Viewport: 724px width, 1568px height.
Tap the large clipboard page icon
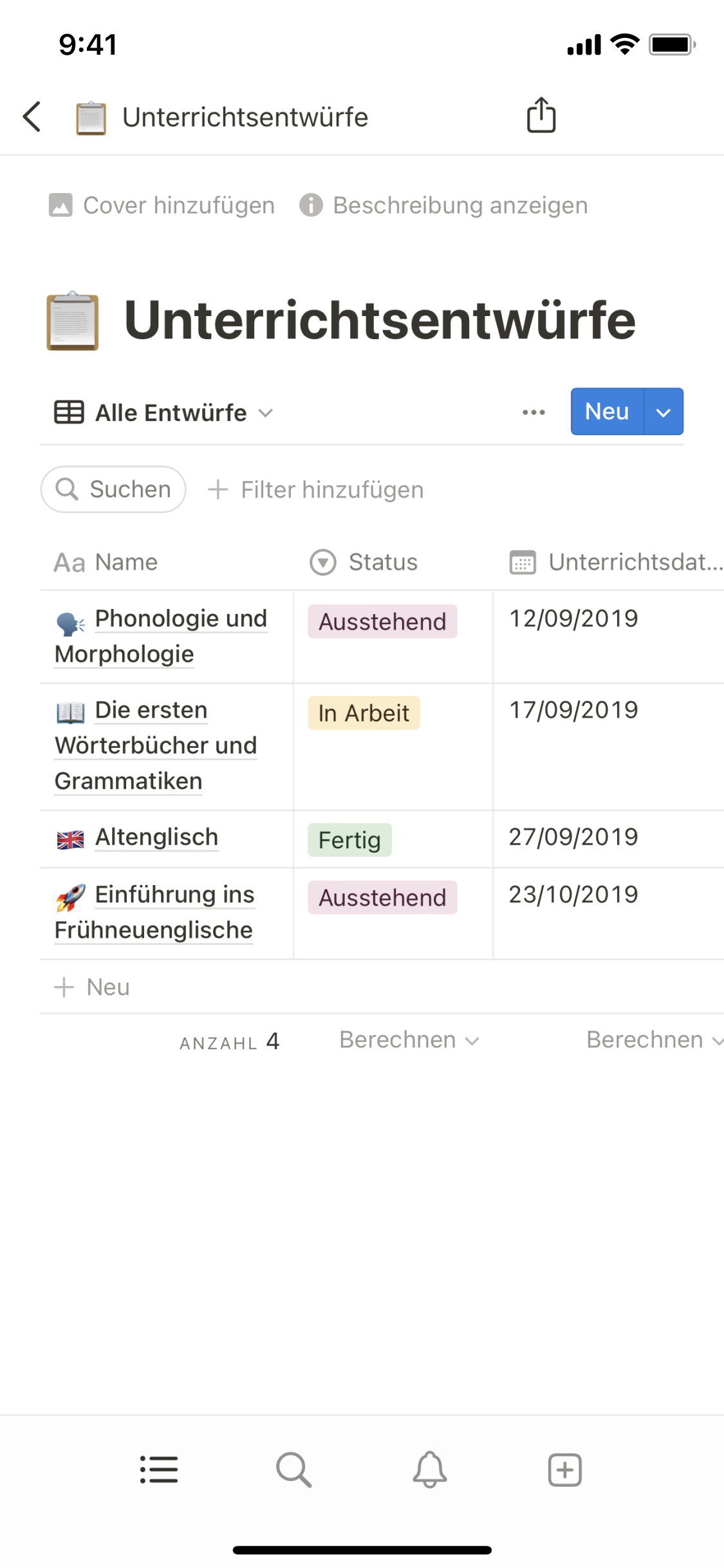pyautogui.click(x=73, y=321)
